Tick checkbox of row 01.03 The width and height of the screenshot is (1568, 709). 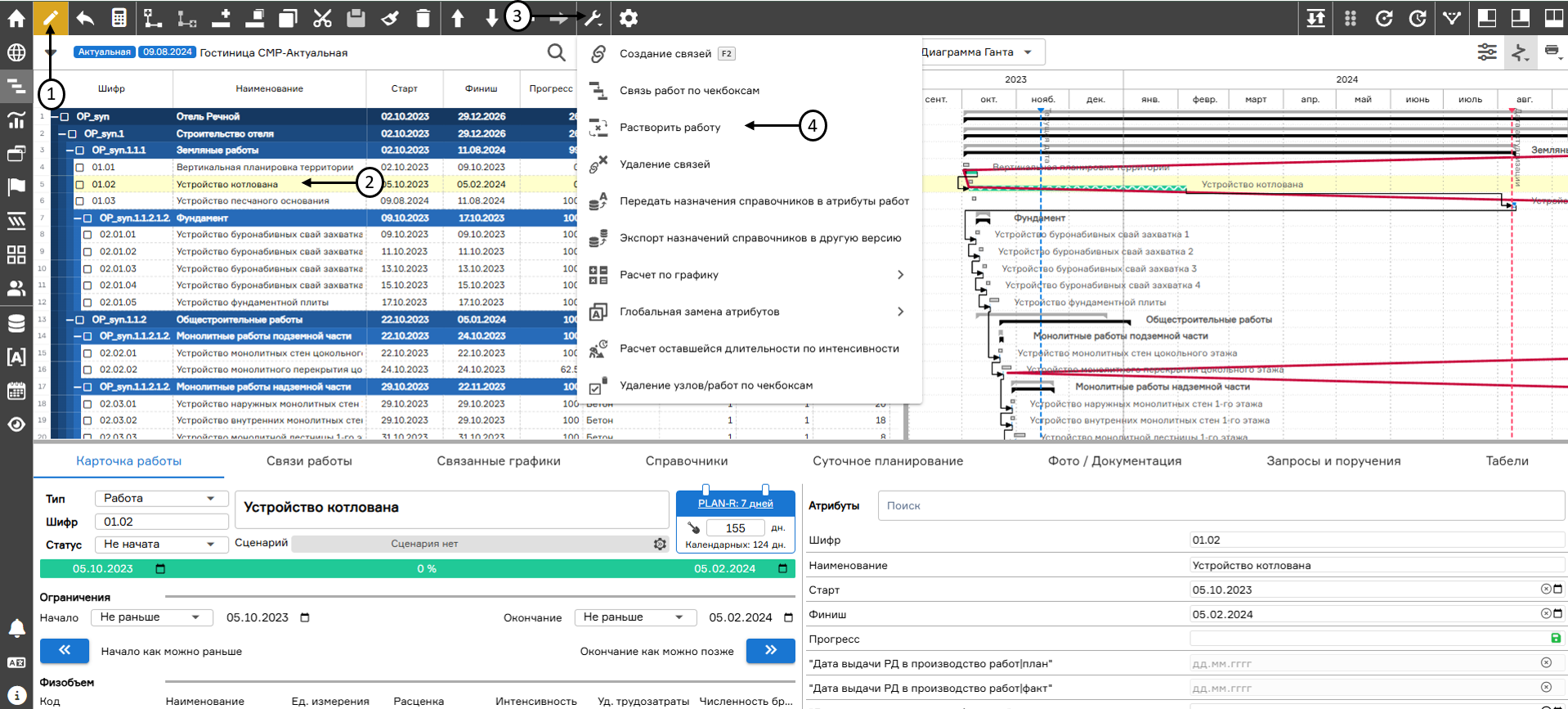(80, 201)
